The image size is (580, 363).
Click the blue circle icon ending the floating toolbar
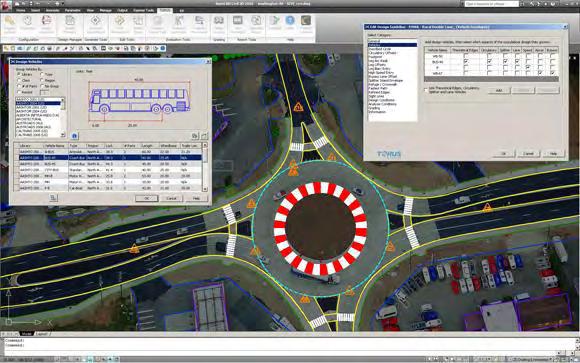click(x=162, y=48)
